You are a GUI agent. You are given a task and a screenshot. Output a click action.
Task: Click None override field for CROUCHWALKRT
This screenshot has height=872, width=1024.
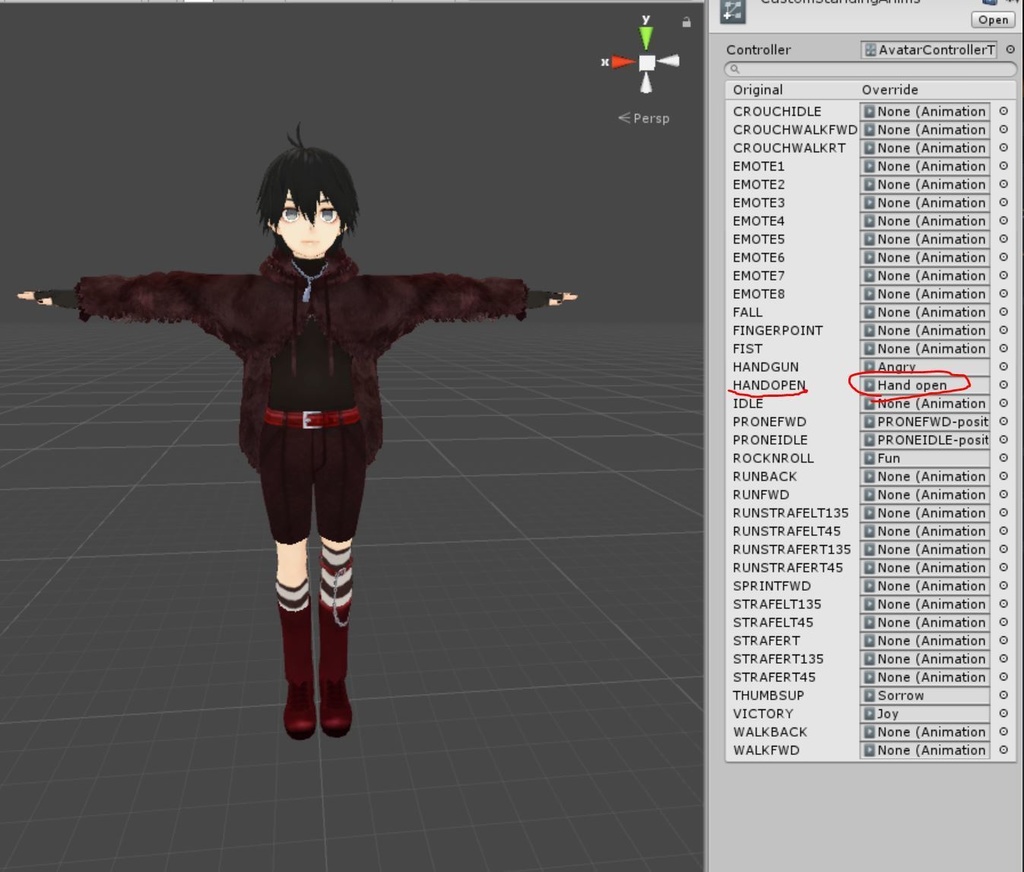click(x=925, y=148)
